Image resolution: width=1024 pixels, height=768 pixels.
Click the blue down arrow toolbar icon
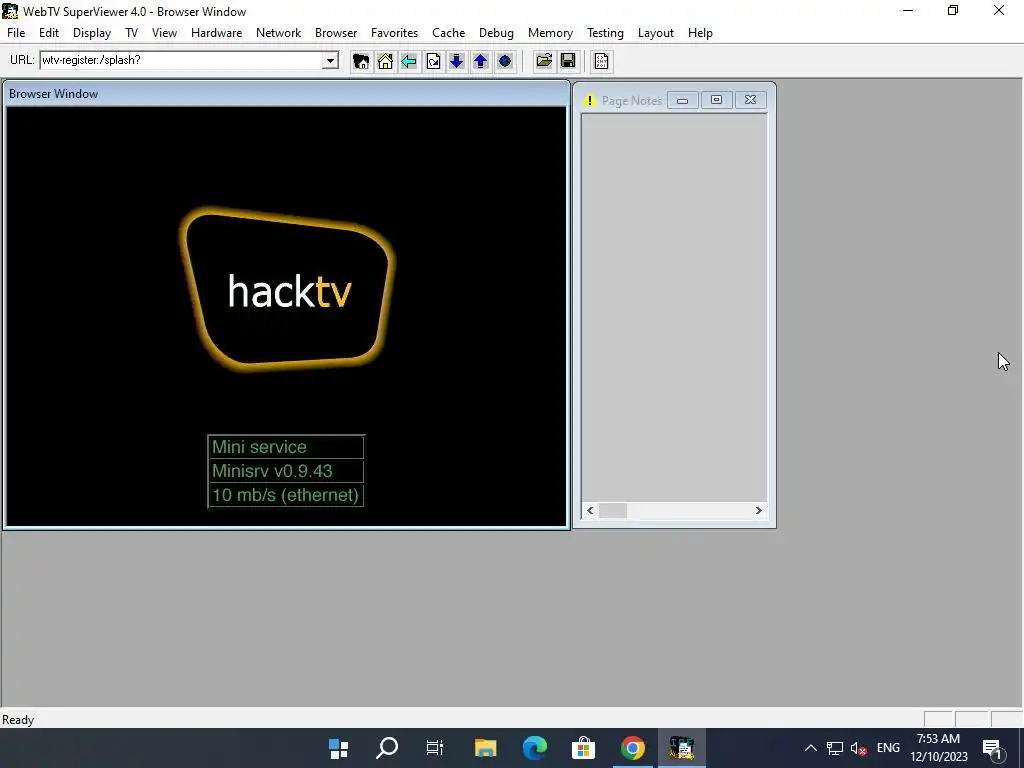point(456,61)
